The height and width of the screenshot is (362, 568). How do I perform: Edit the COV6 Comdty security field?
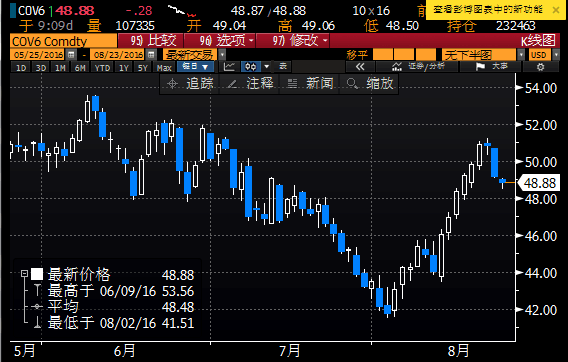click(63, 41)
